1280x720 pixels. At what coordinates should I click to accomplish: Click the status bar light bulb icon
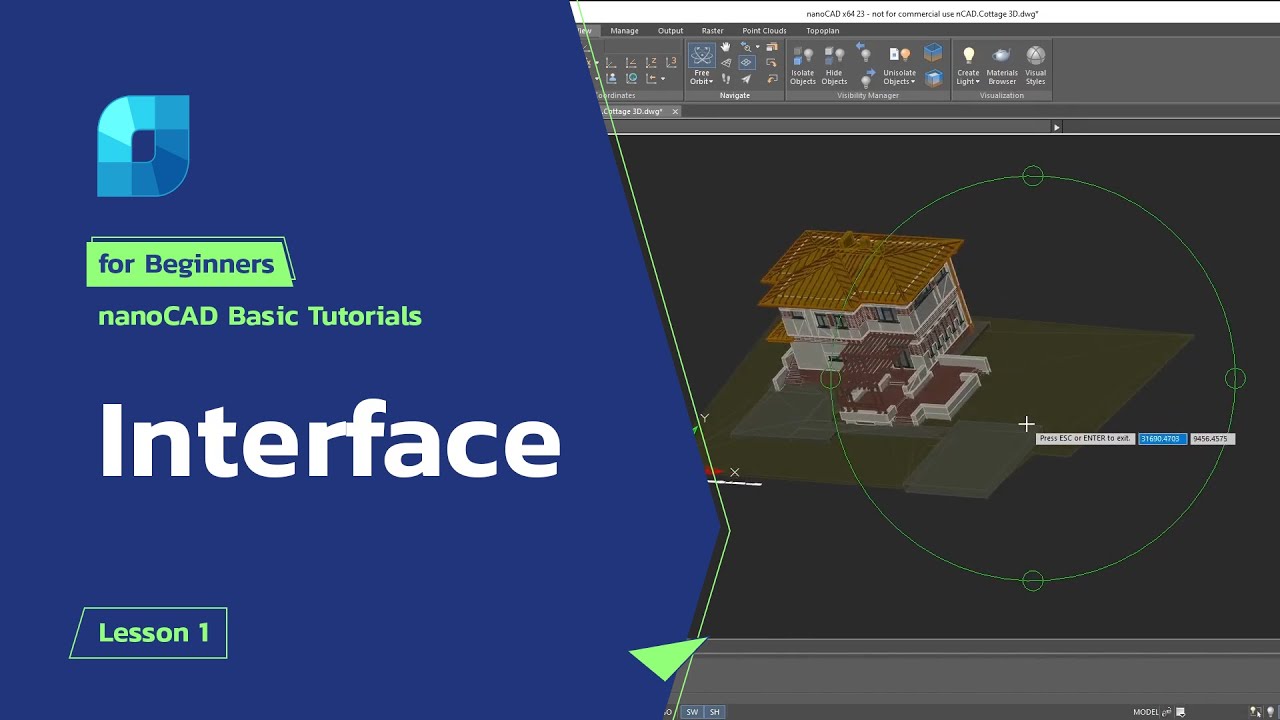pyautogui.click(x=1271, y=712)
